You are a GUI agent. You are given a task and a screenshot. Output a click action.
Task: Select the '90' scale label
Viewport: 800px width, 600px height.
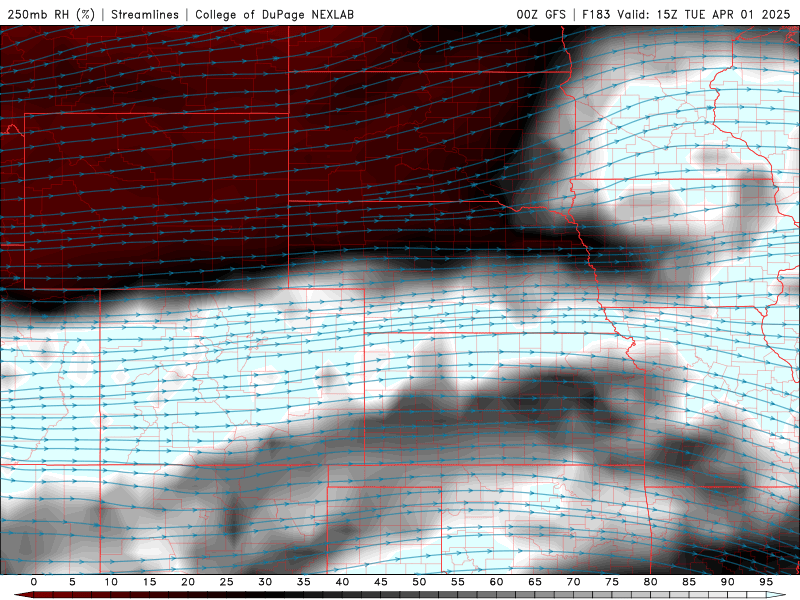727,582
